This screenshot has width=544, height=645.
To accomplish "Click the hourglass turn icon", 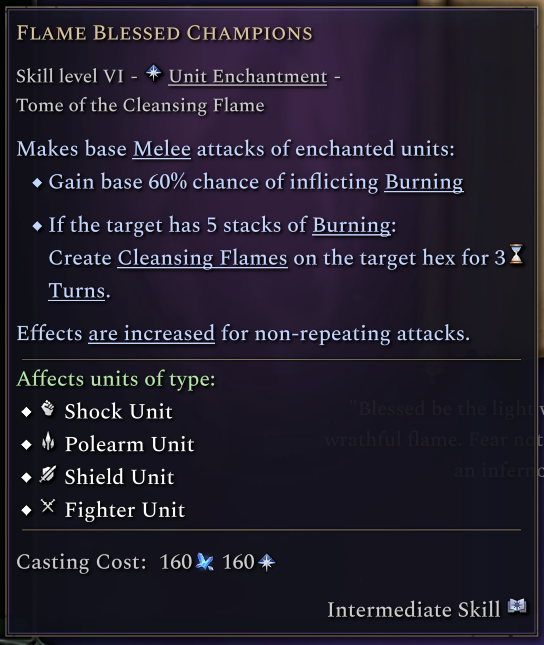I will pos(516,254).
